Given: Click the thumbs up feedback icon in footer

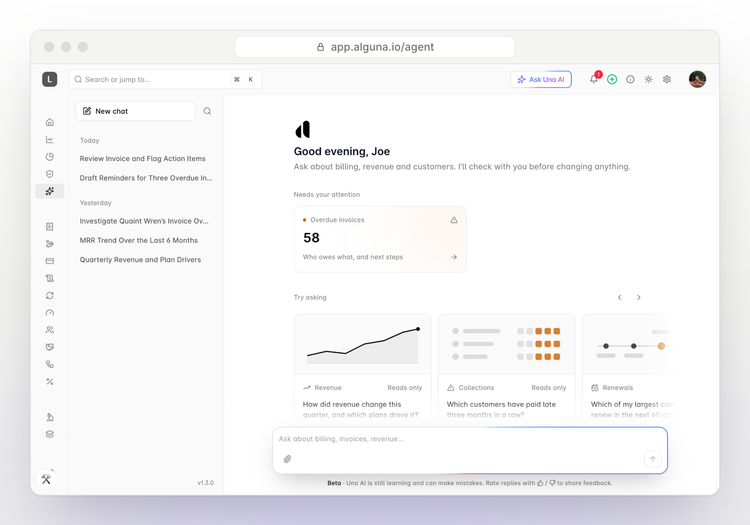Looking at the screenshot, I should 540,483.
